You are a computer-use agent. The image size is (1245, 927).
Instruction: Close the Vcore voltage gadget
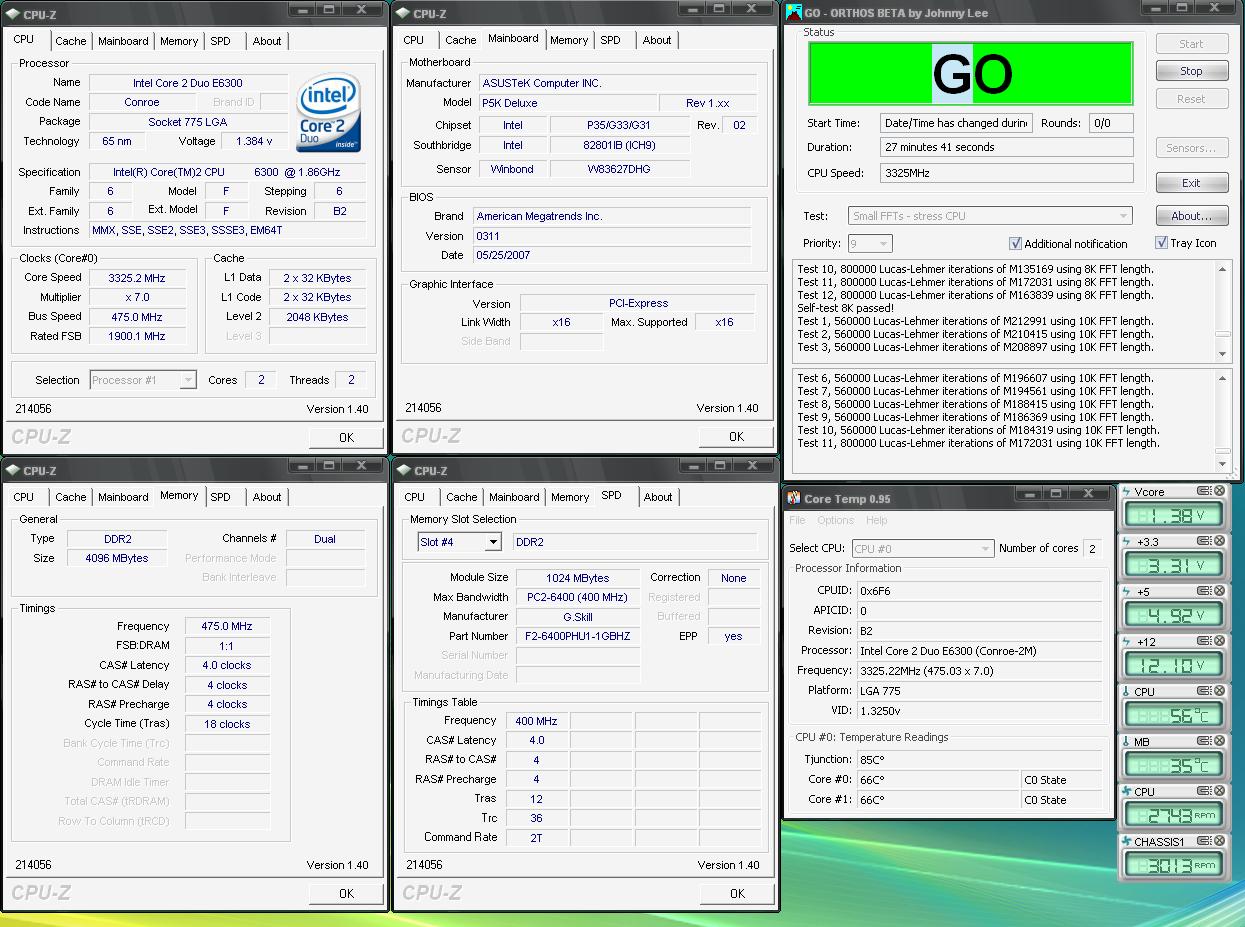(1219, 491)
